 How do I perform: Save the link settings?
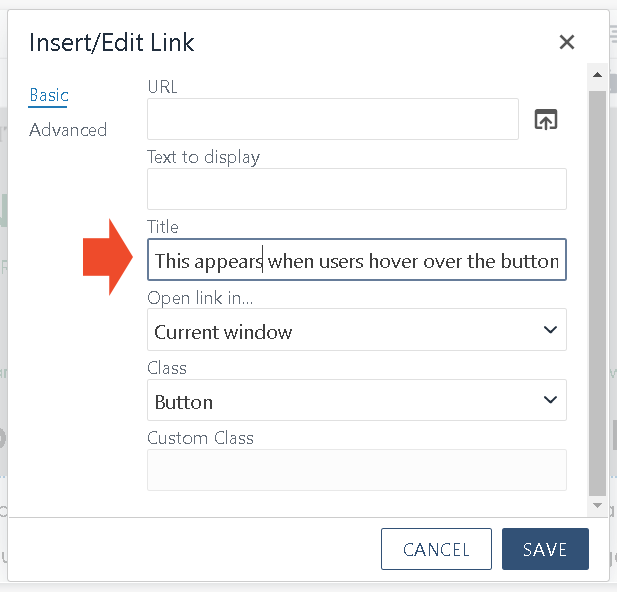(x=545, y=549)
